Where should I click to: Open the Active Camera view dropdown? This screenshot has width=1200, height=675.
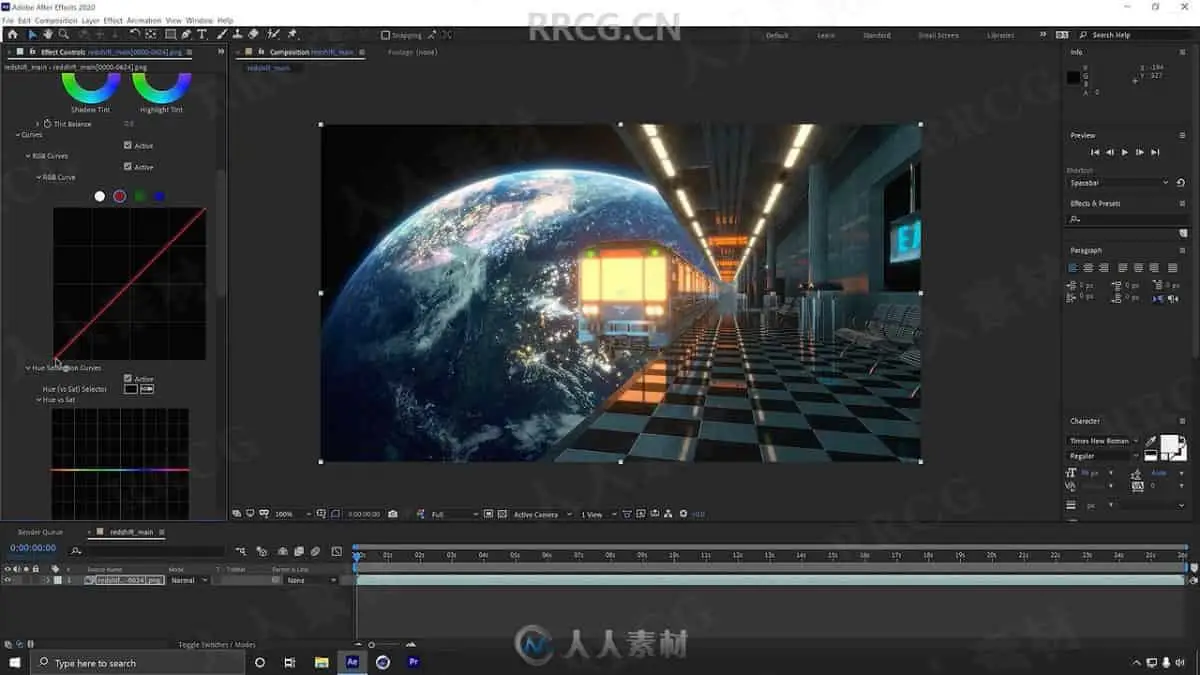[542, 514]
